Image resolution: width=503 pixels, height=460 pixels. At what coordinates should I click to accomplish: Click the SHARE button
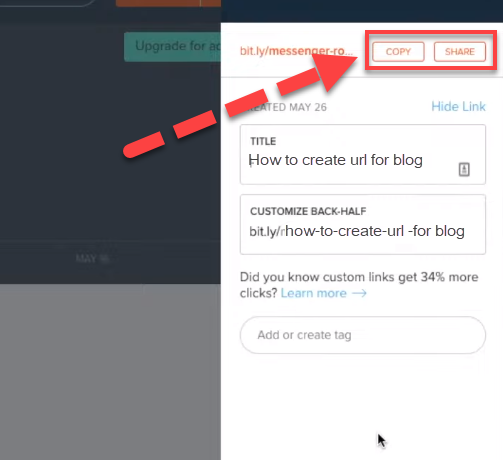460,52
